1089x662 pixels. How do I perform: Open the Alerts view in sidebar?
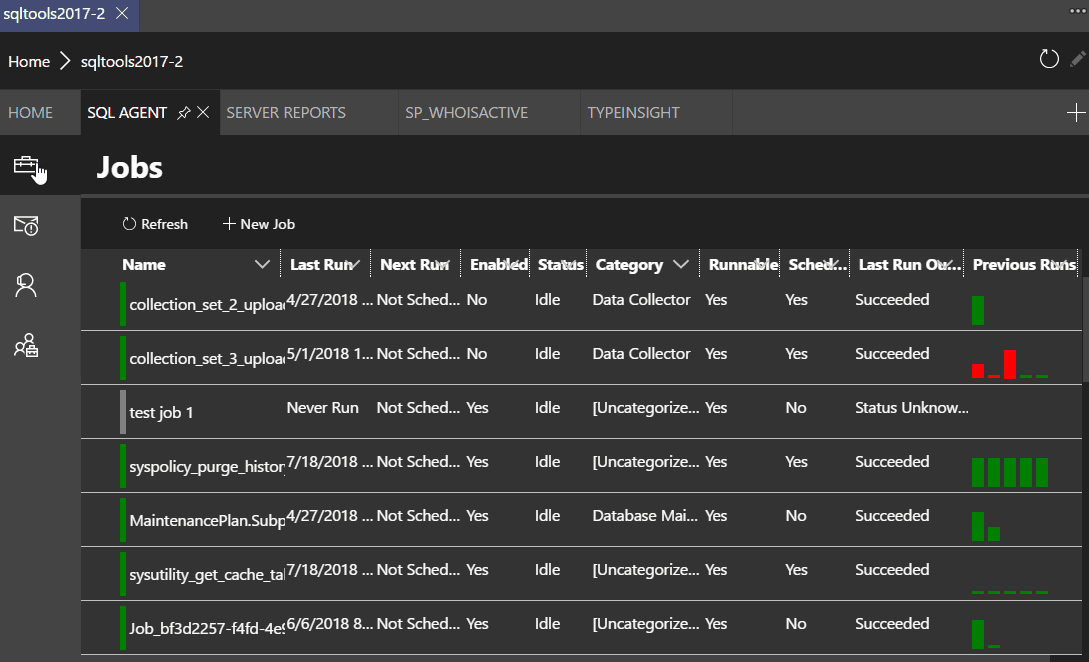tap(26, 226)
